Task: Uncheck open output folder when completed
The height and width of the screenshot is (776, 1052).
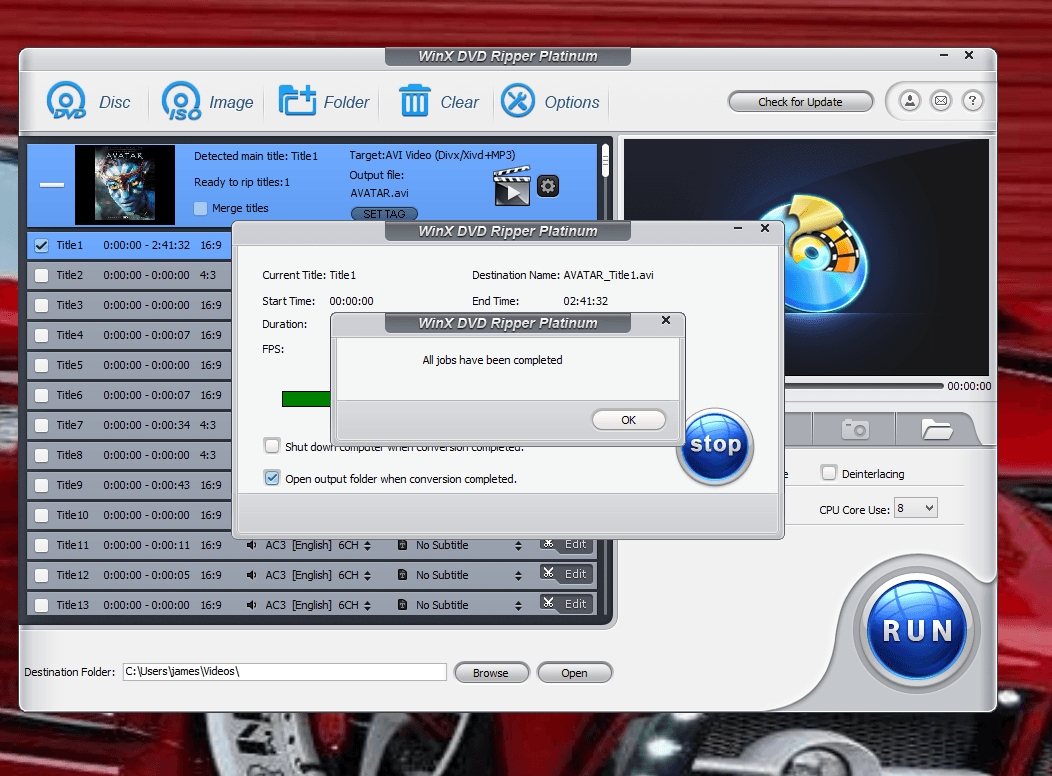Action: click(272, 479)
